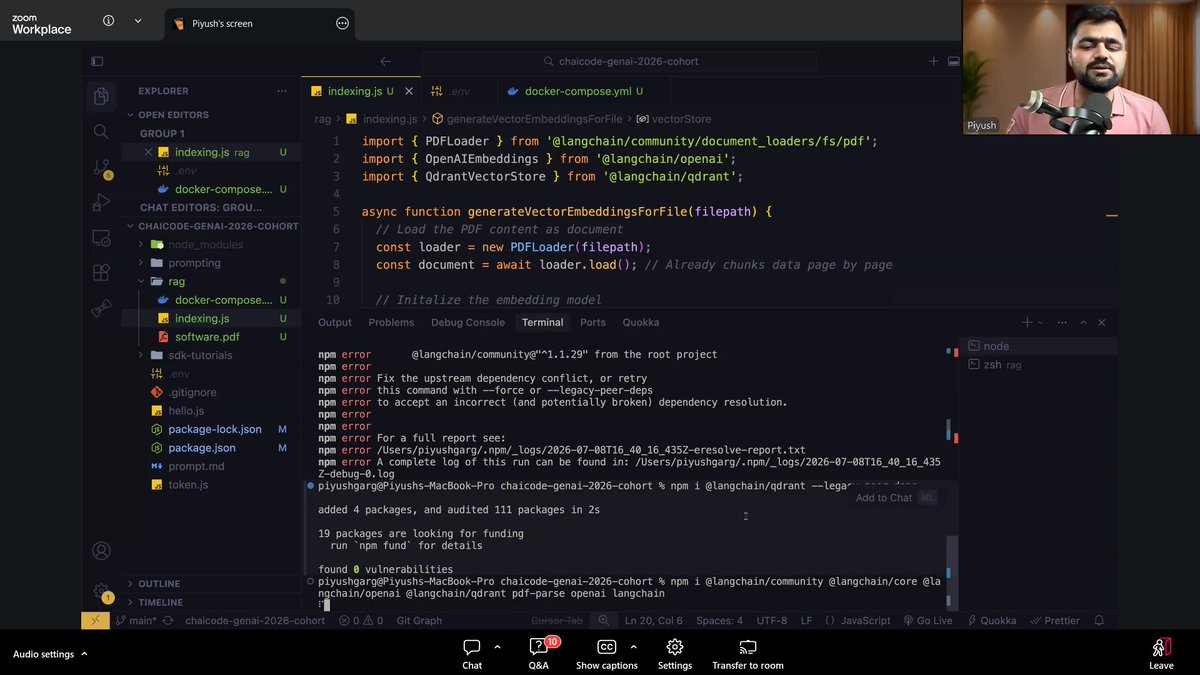The width and height of the screenshot is (1200, 675).
Task: Open software.pdf in the file tree
Action: tap(207, 337)
